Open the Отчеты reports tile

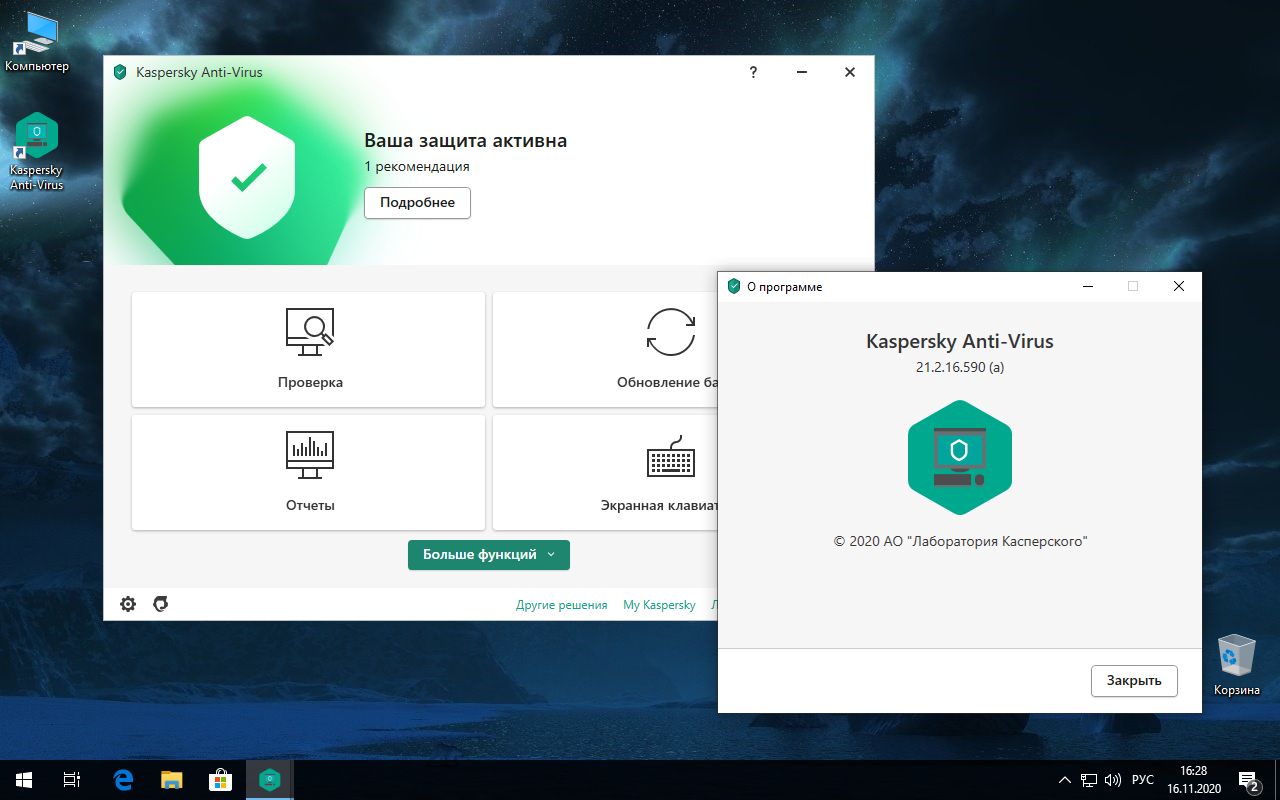pos(308,472)
